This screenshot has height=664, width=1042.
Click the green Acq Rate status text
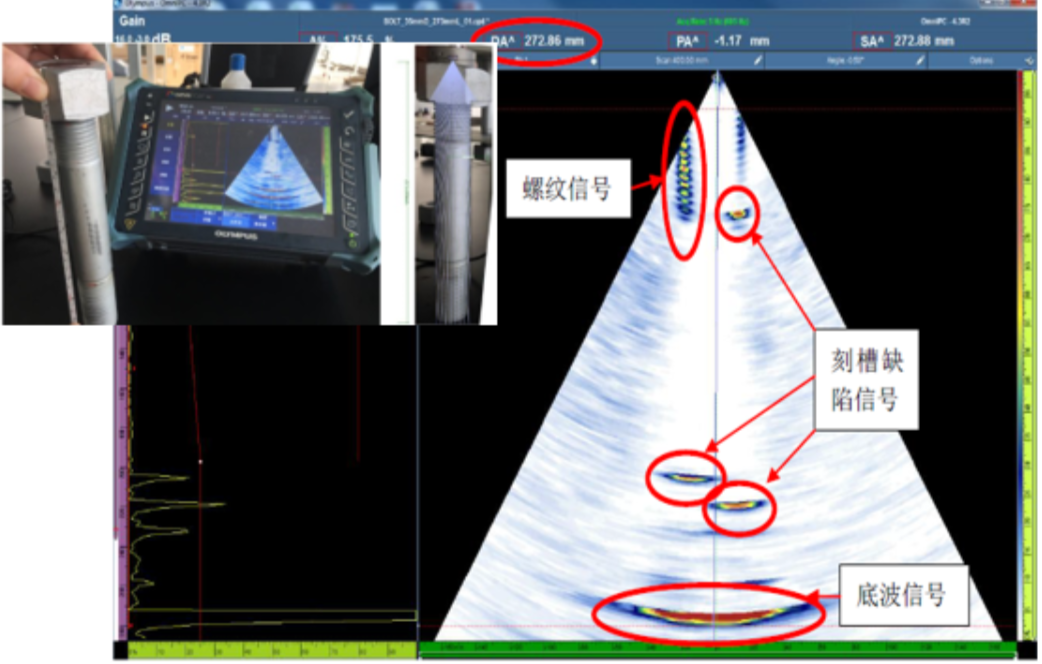pyautogui.click(x=711, y=21)
